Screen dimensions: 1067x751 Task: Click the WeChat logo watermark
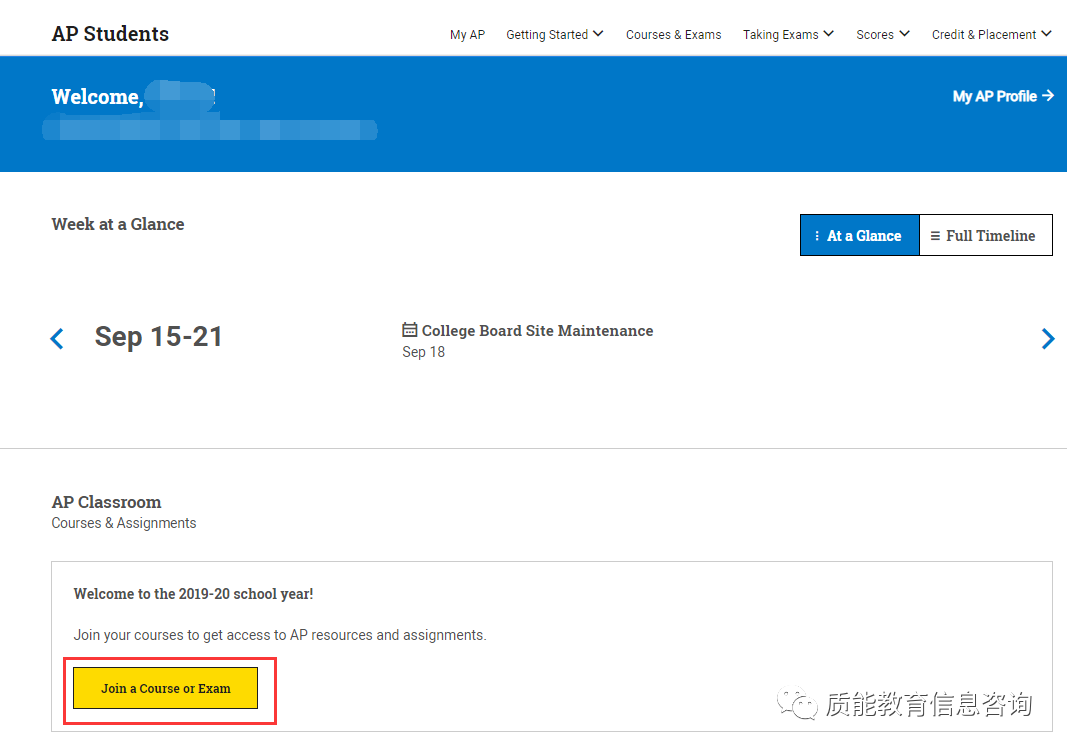pos(797,703)
